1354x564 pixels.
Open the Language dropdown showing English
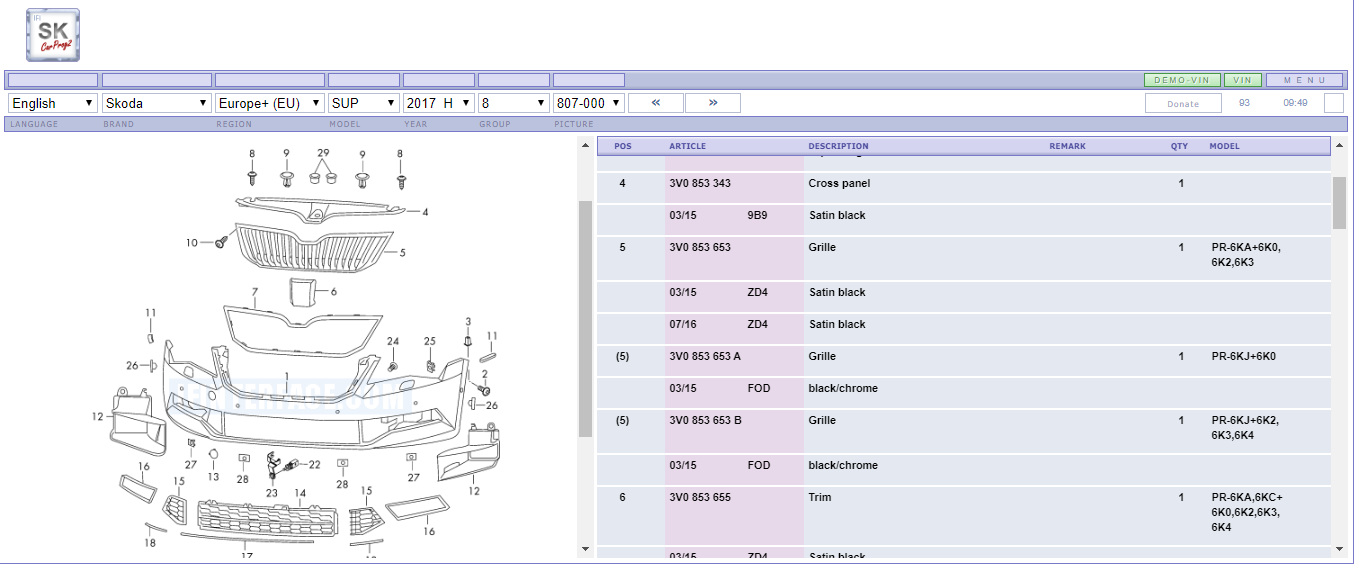click(53, 103)
